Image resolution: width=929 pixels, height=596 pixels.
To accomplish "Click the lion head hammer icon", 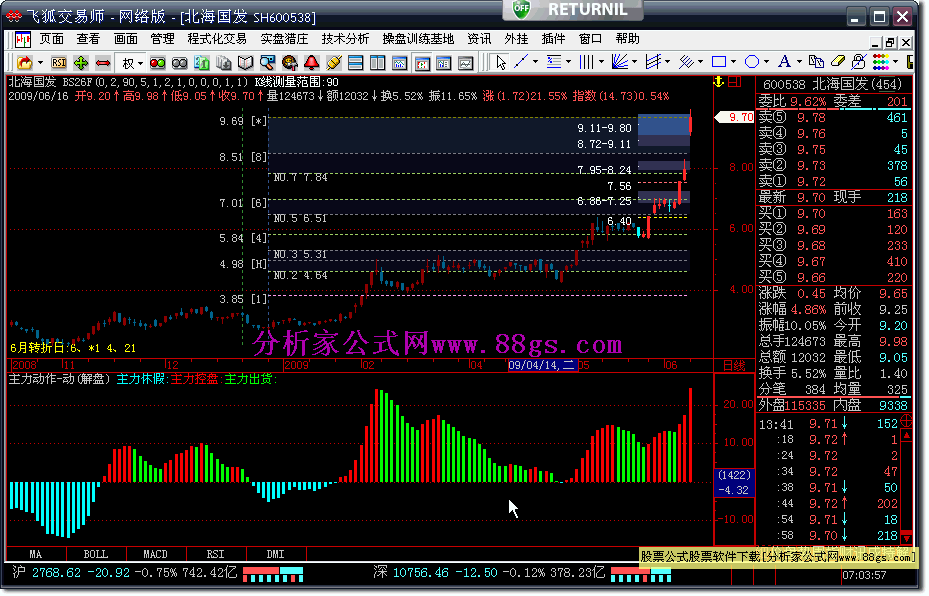I will (x=289, y=62).
